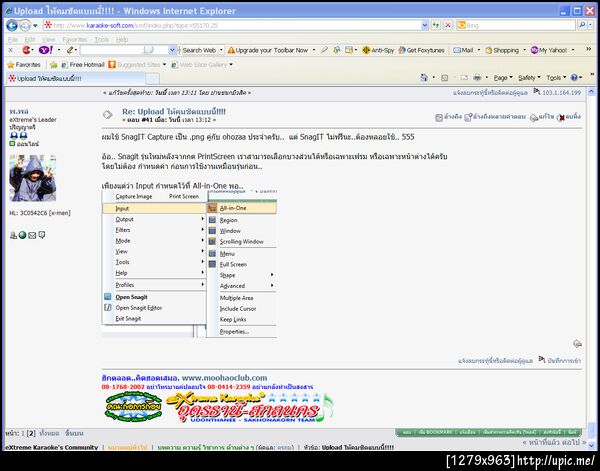Screen dimensions: 600x471
Task: Click the poster's hooded avatar picture
Action: point(33,178)
